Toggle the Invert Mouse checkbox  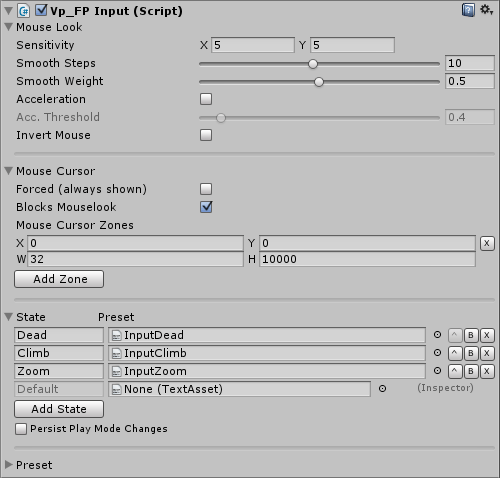tap(206, 135)
